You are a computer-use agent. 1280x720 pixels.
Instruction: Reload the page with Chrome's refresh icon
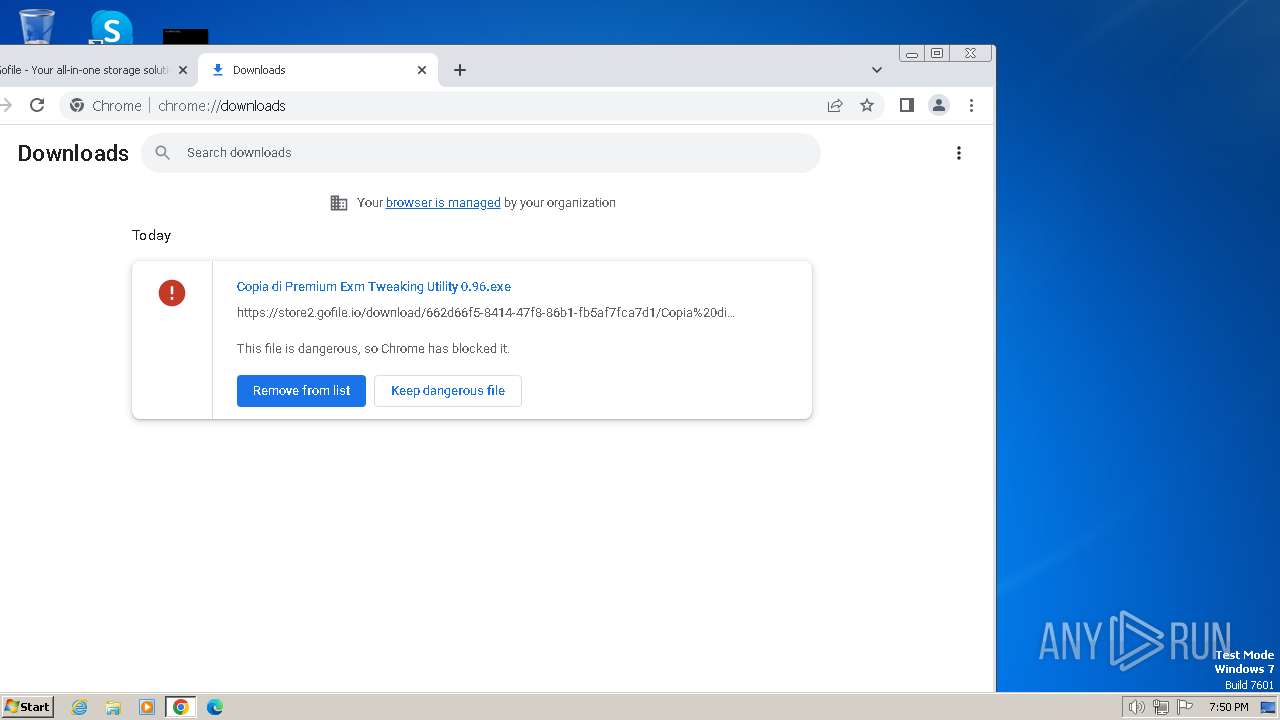point(37,105)
